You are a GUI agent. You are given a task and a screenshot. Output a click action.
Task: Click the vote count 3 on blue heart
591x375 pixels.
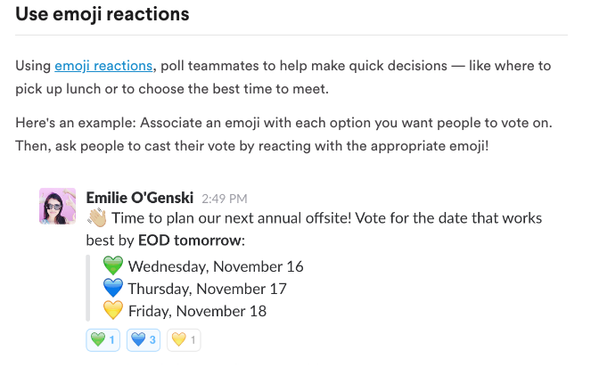(152, 340)
